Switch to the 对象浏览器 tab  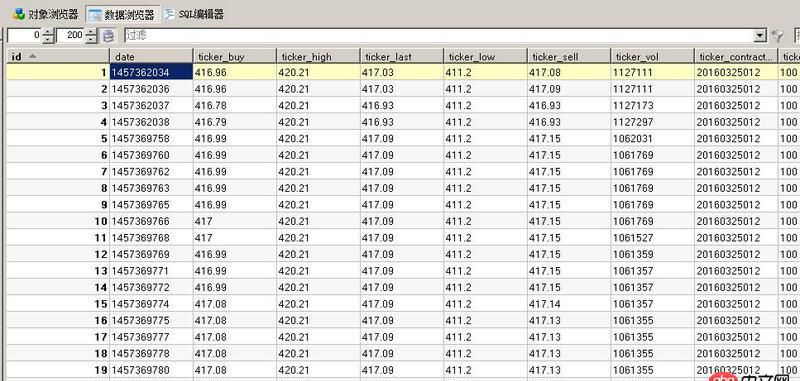(46, 14)
